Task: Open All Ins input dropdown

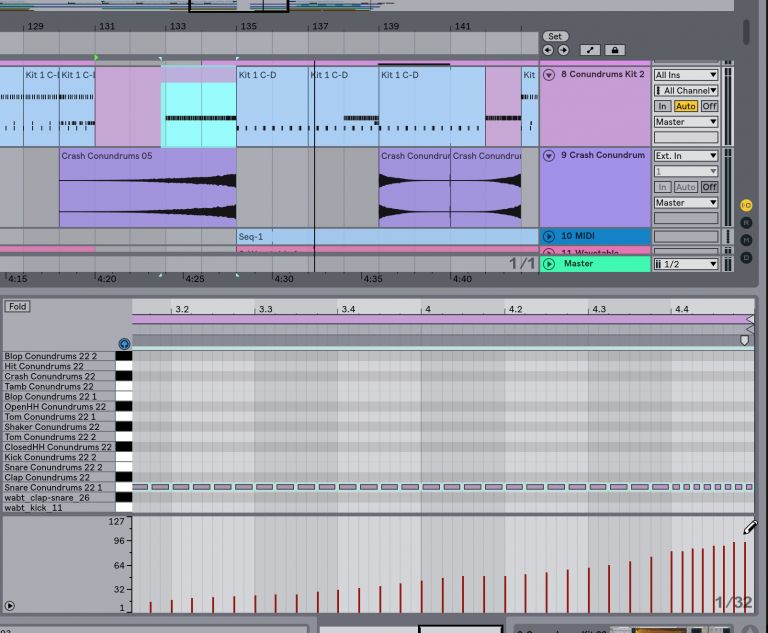Action: [x=686, y=75]
